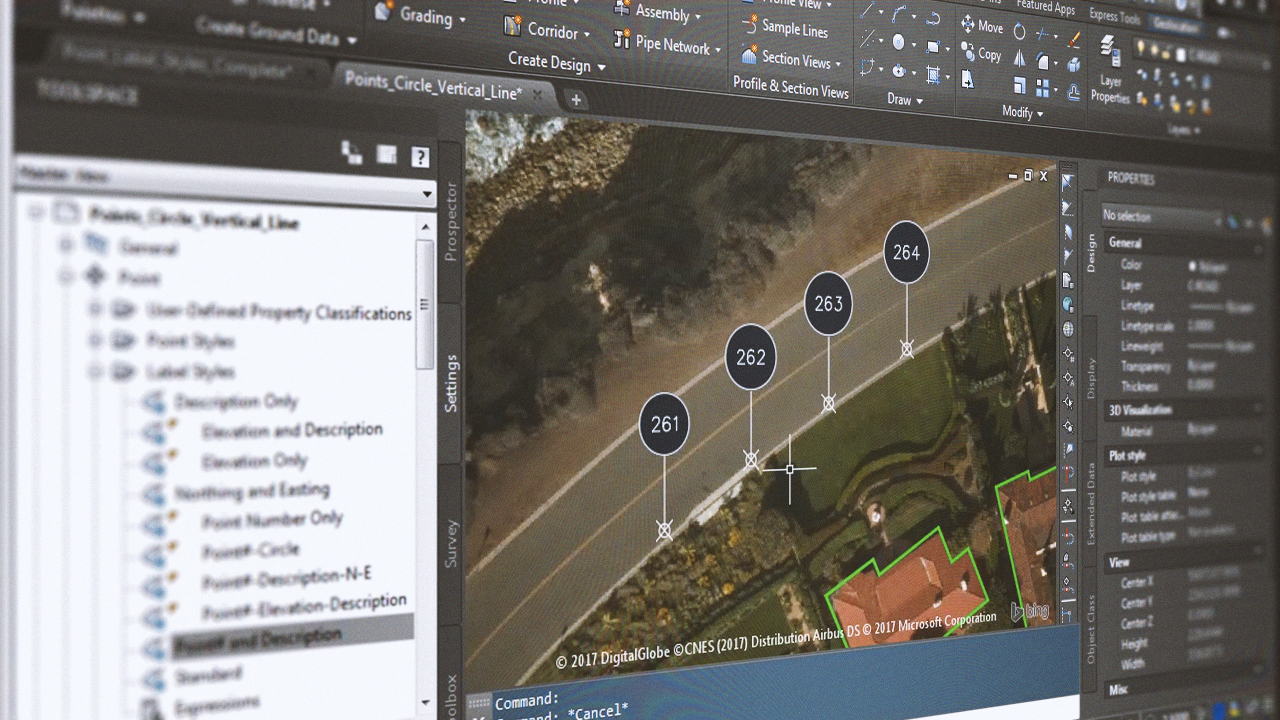The height and width of the screenshot is (720, 1280).
Task: Select Point#-Description-N-E label style
Action: 286,577
